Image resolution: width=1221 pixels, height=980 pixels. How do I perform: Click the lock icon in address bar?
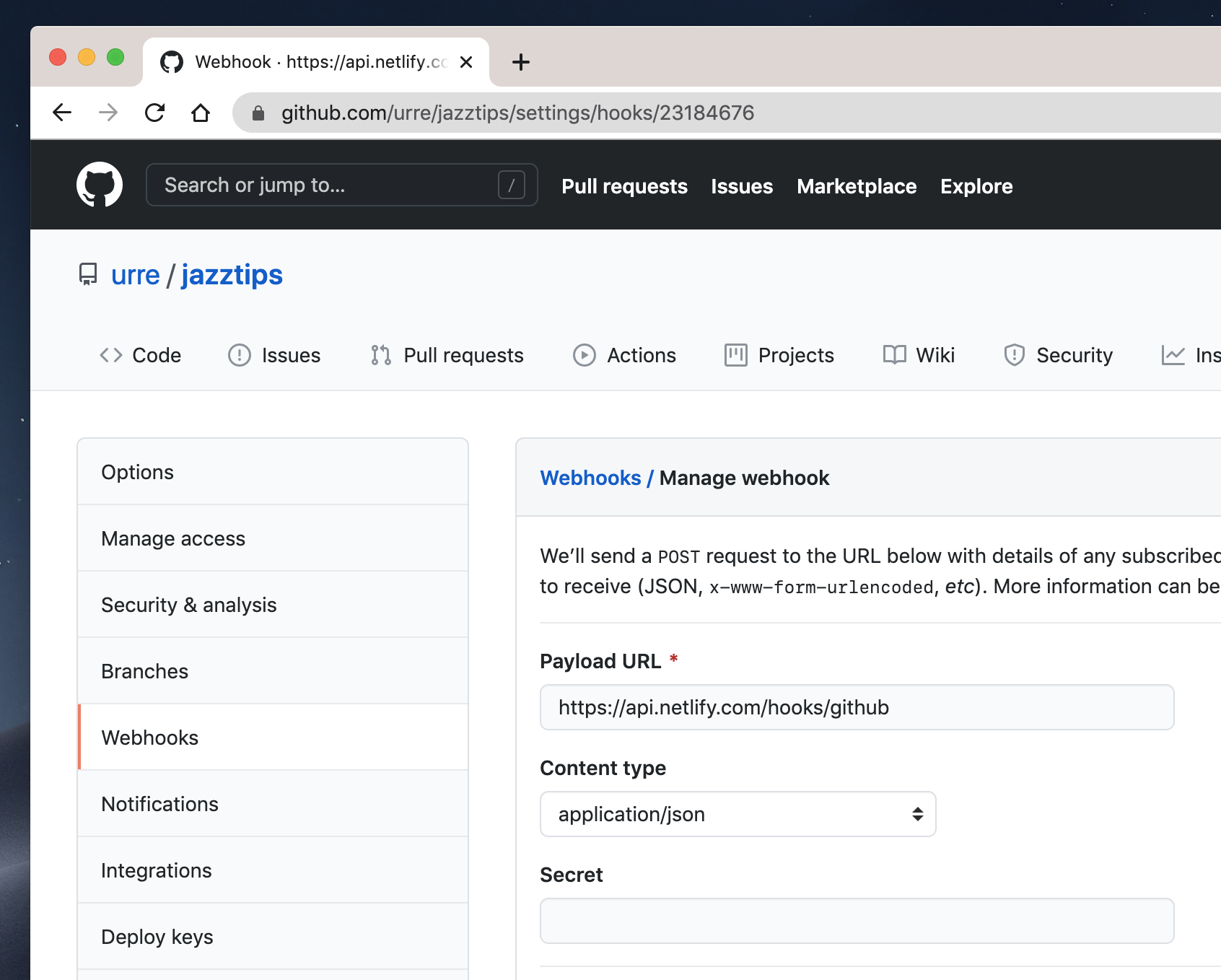coord(258,113)
